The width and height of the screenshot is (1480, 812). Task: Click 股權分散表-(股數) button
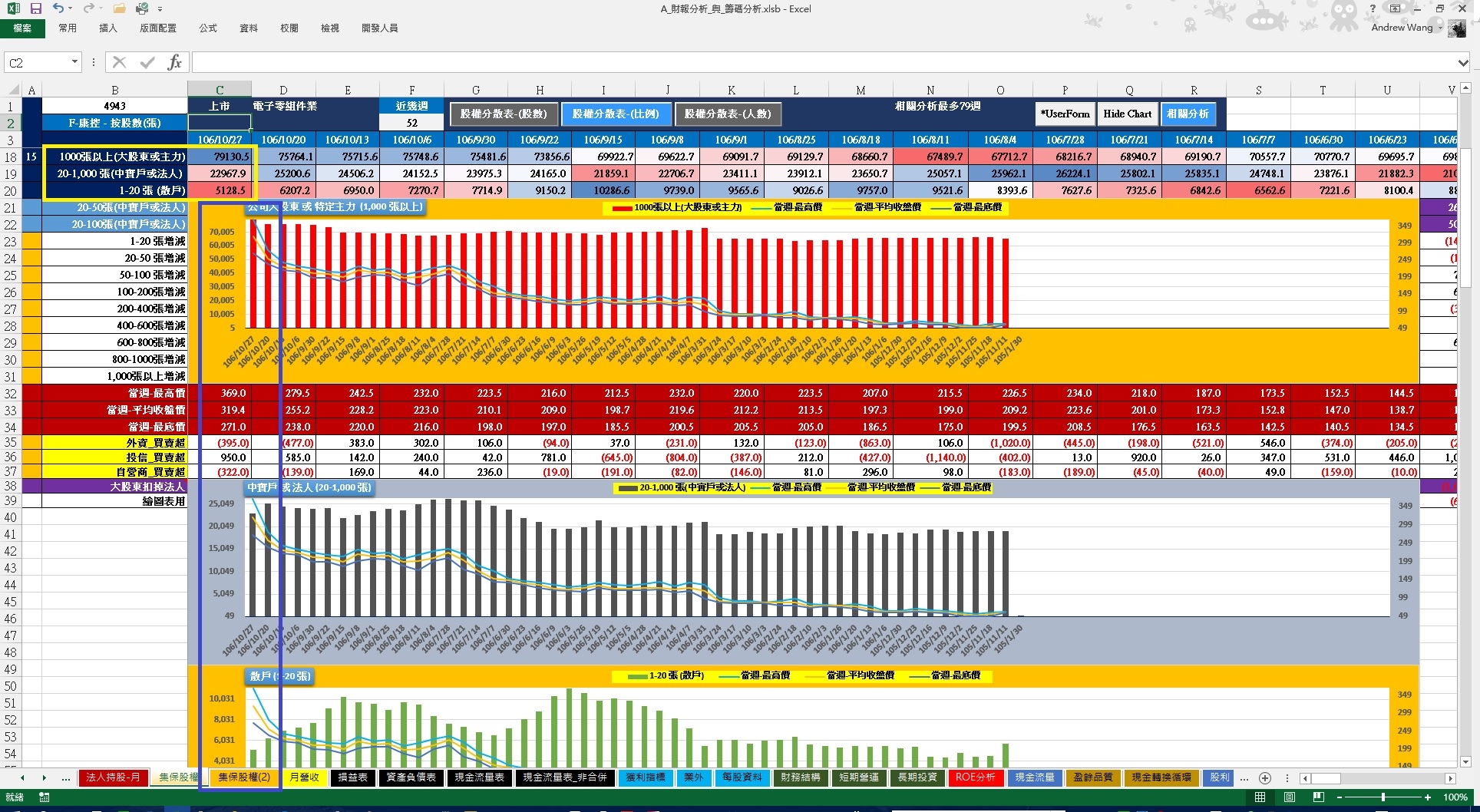[x=504, y=114]
